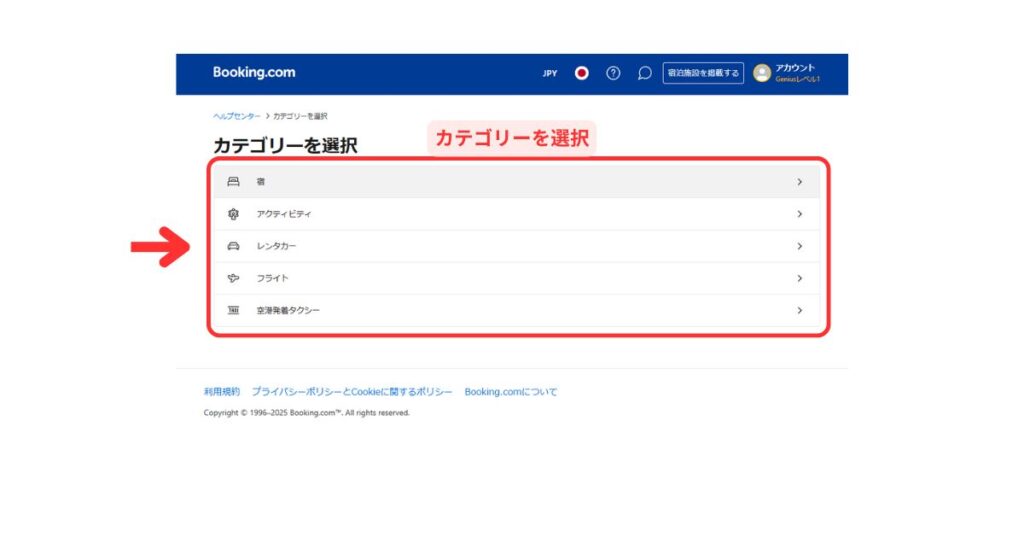Expand the フライト row chevron
Viewport: 1024px width, 538px height.
[799, 278]
